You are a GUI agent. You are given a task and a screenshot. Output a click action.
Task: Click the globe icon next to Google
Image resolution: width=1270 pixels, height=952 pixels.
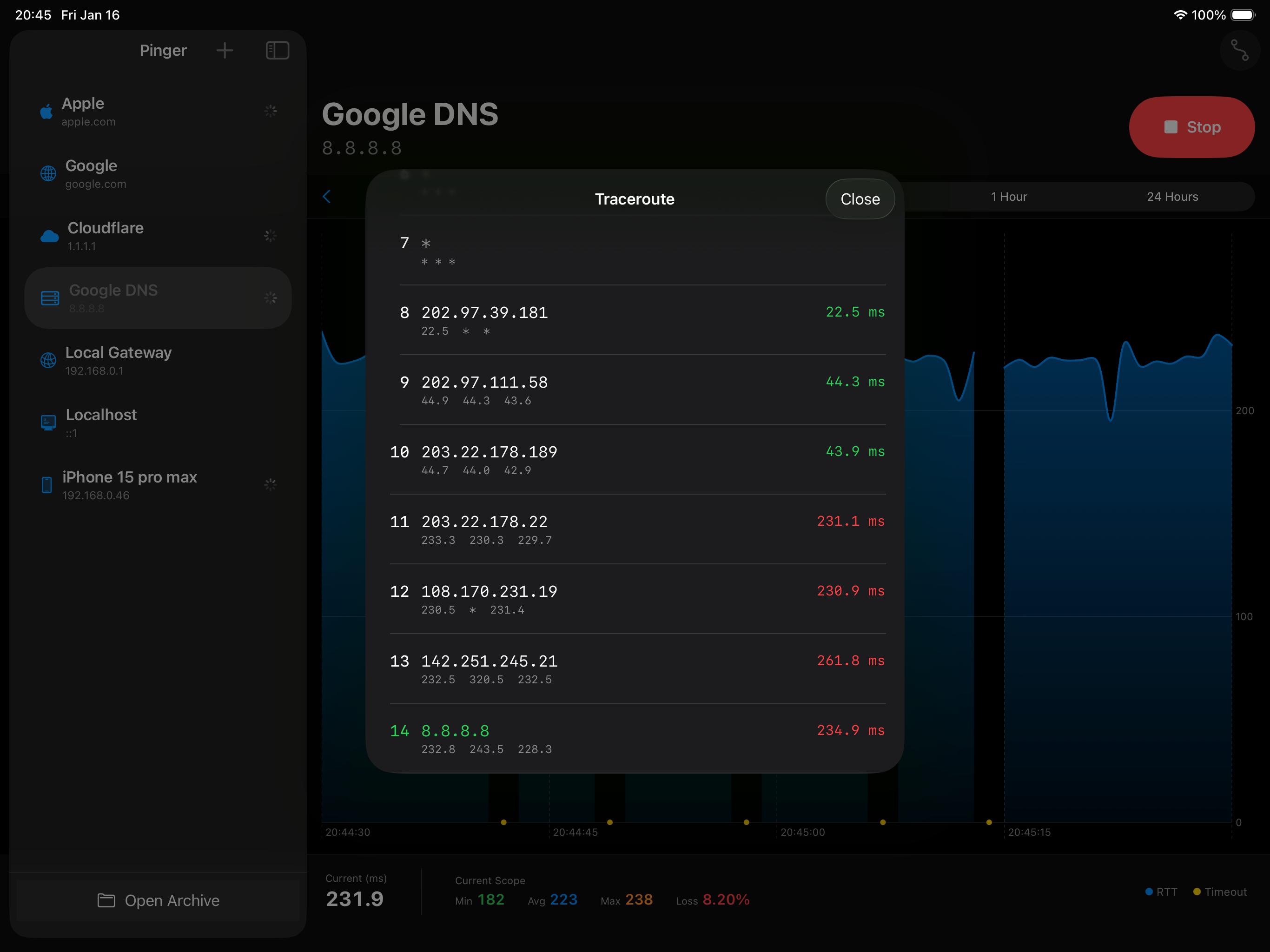(x=48, y=173)
